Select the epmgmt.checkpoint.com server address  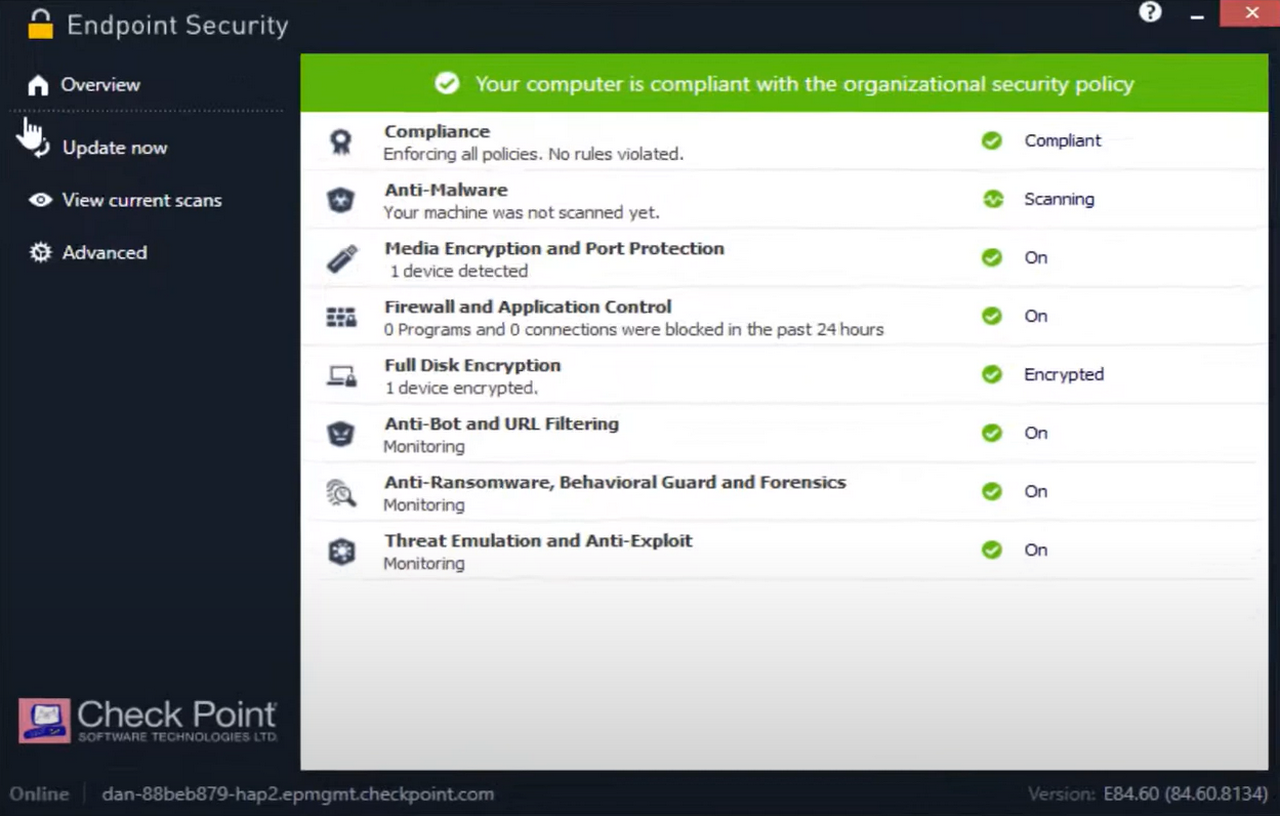[x=297, y=794]
